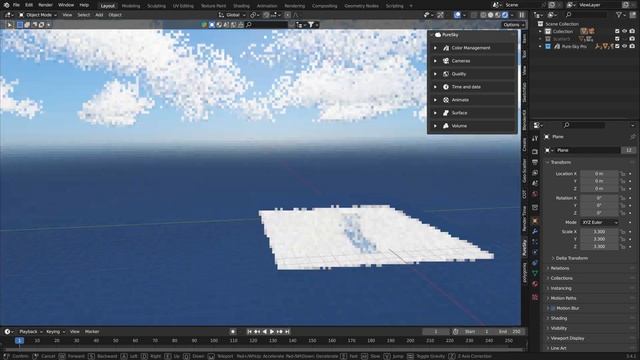Open the Window menu

click(66, 5)
